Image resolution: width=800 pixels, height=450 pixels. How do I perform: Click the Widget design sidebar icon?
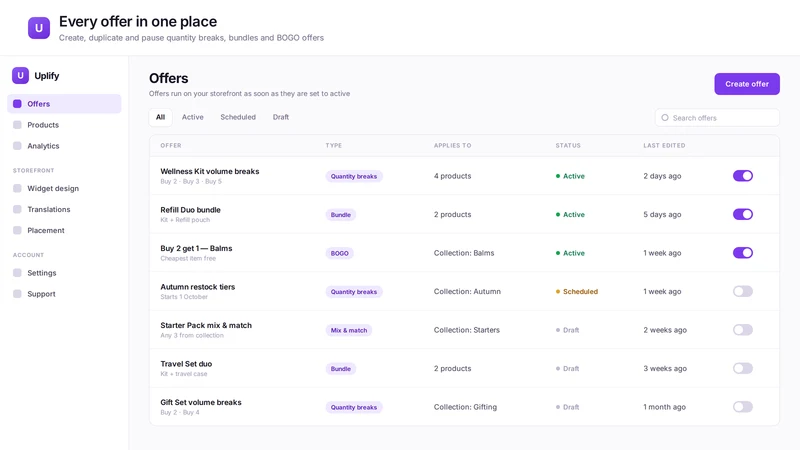coord(17,188)
